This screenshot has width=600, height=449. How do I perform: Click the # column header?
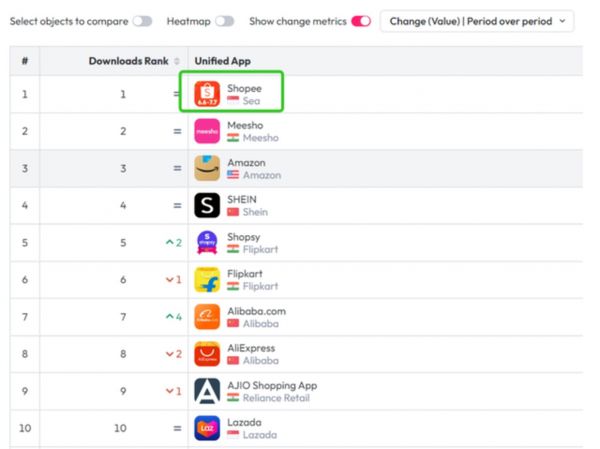click(x=24, y=61)
